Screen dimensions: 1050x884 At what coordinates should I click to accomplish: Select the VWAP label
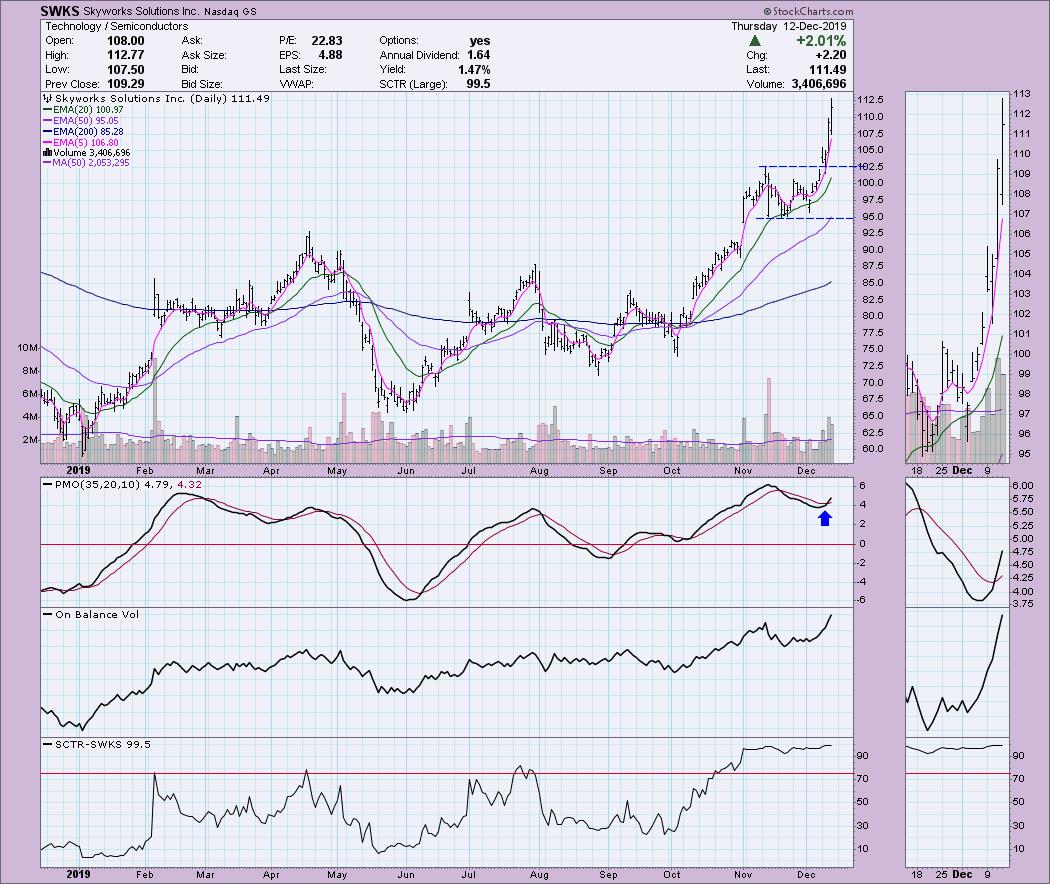297,84
